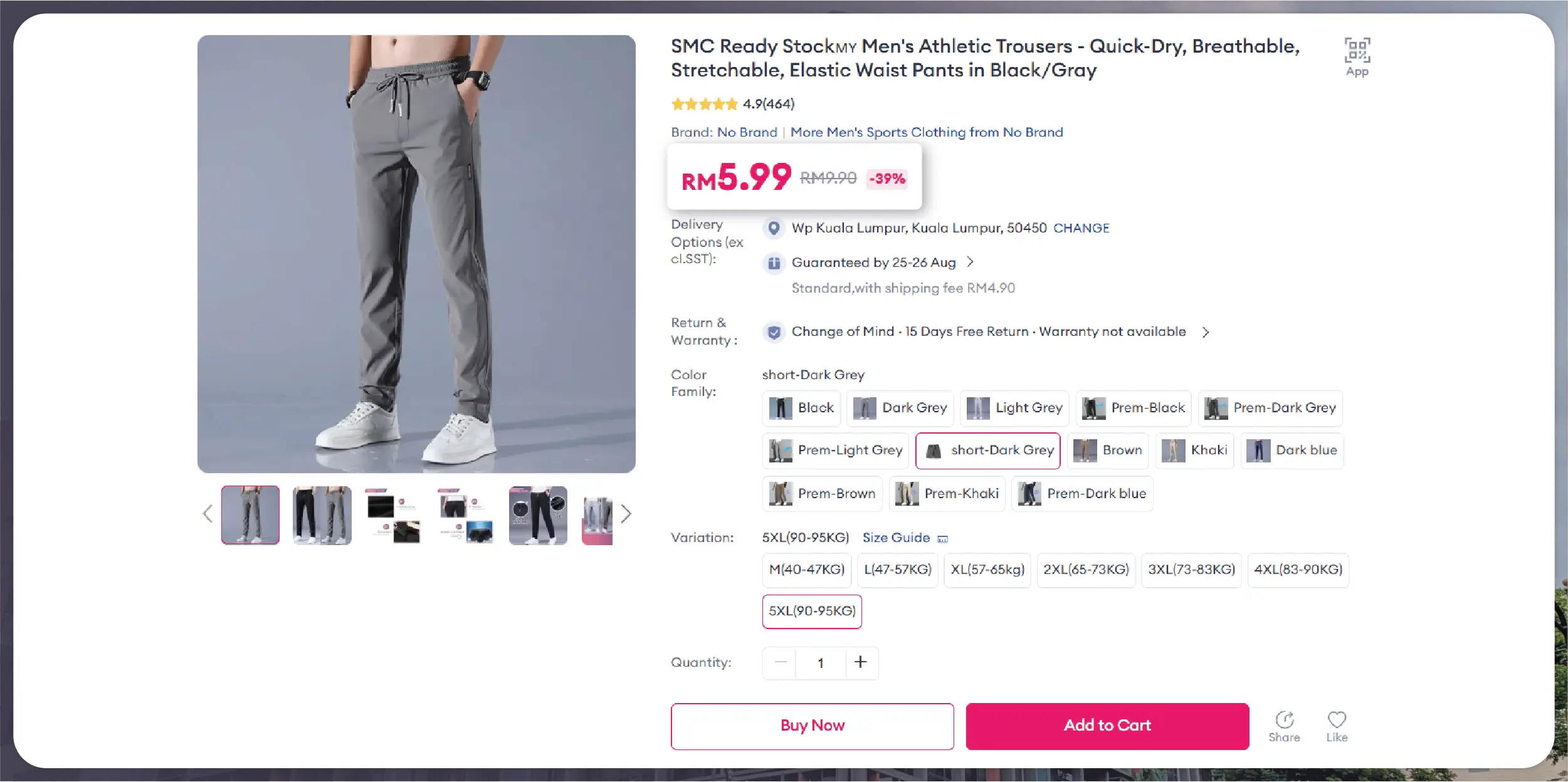Click the Share icon
The image size is (1568, 782).
click(x=1284, y=720)
